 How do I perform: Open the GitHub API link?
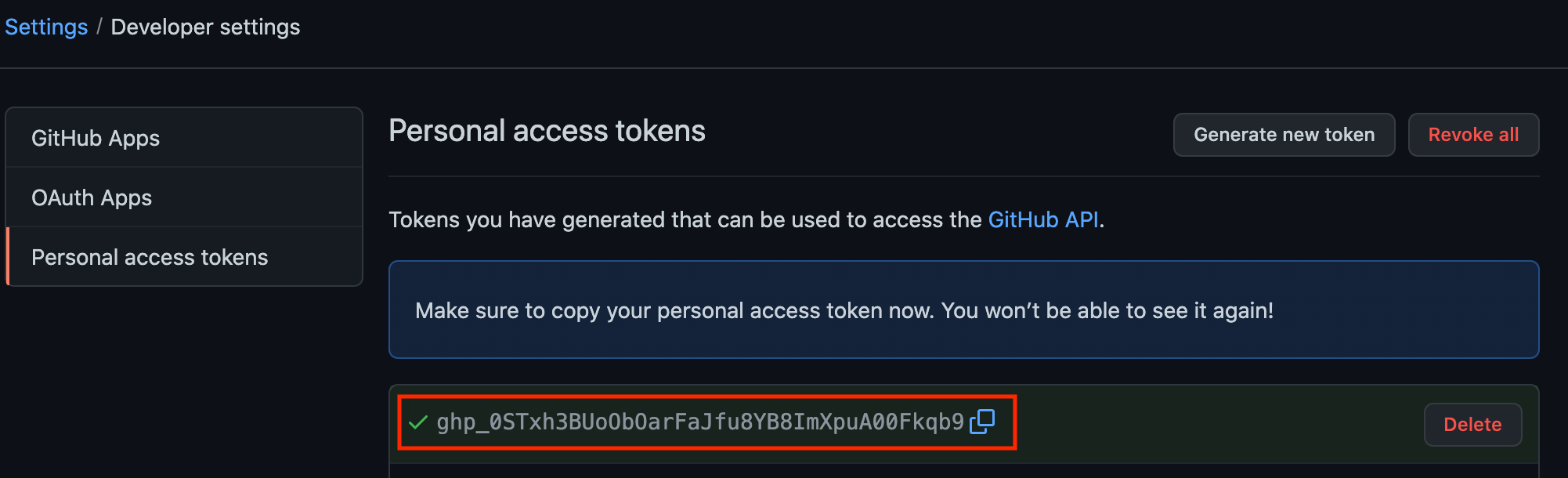click(x=1042, y=219)
